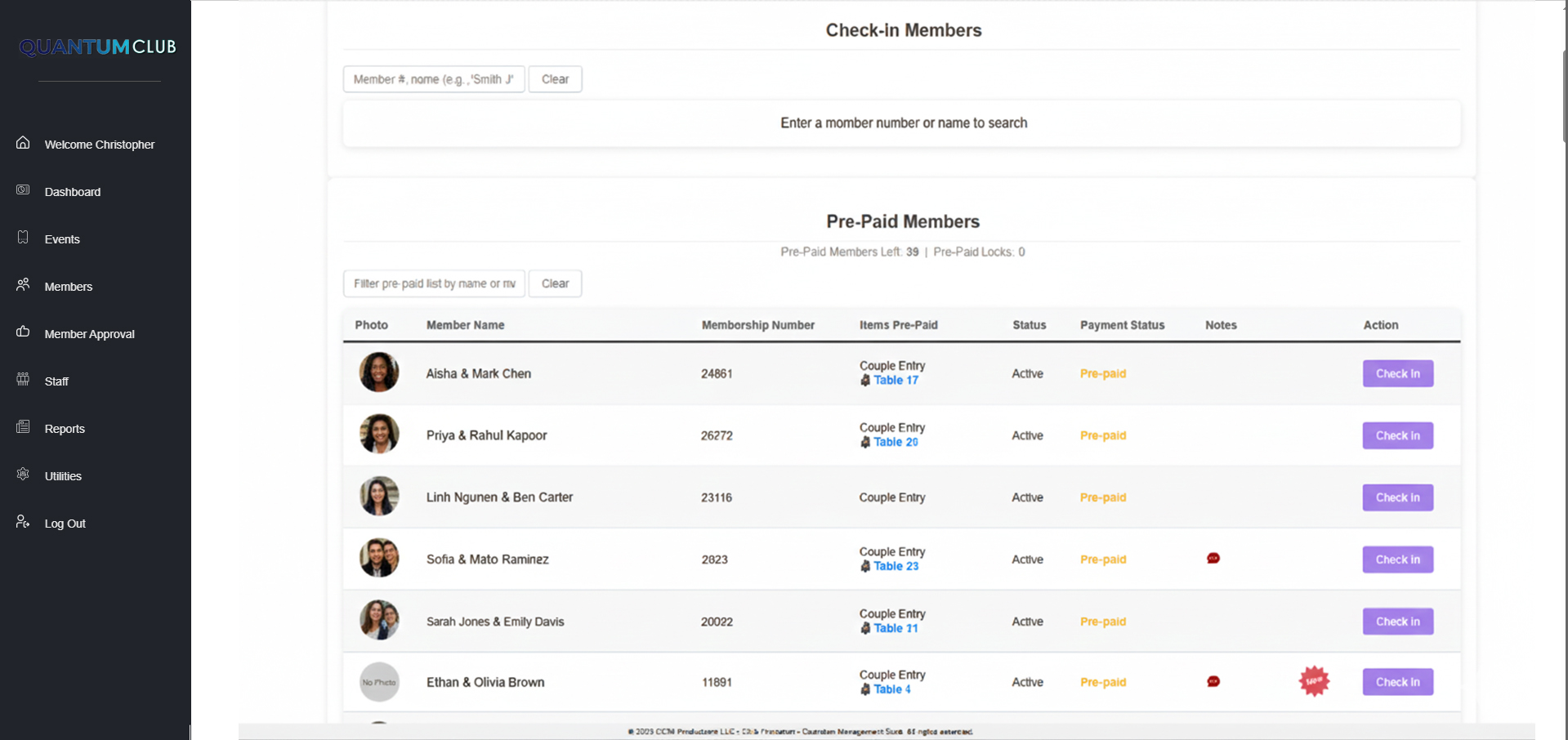Clear the member check-in search

tap(555, 79)
